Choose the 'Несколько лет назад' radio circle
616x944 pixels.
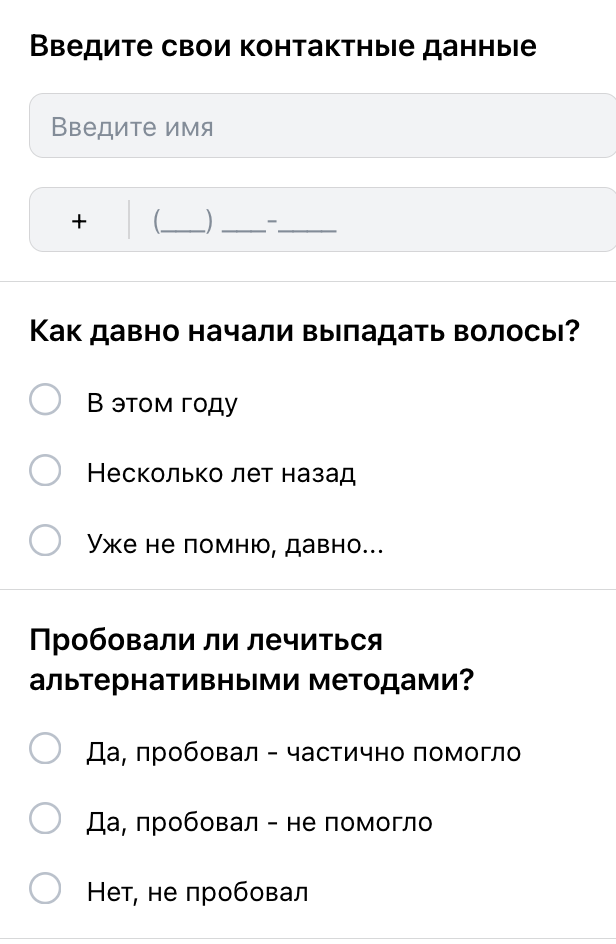(x=45, y=472)
